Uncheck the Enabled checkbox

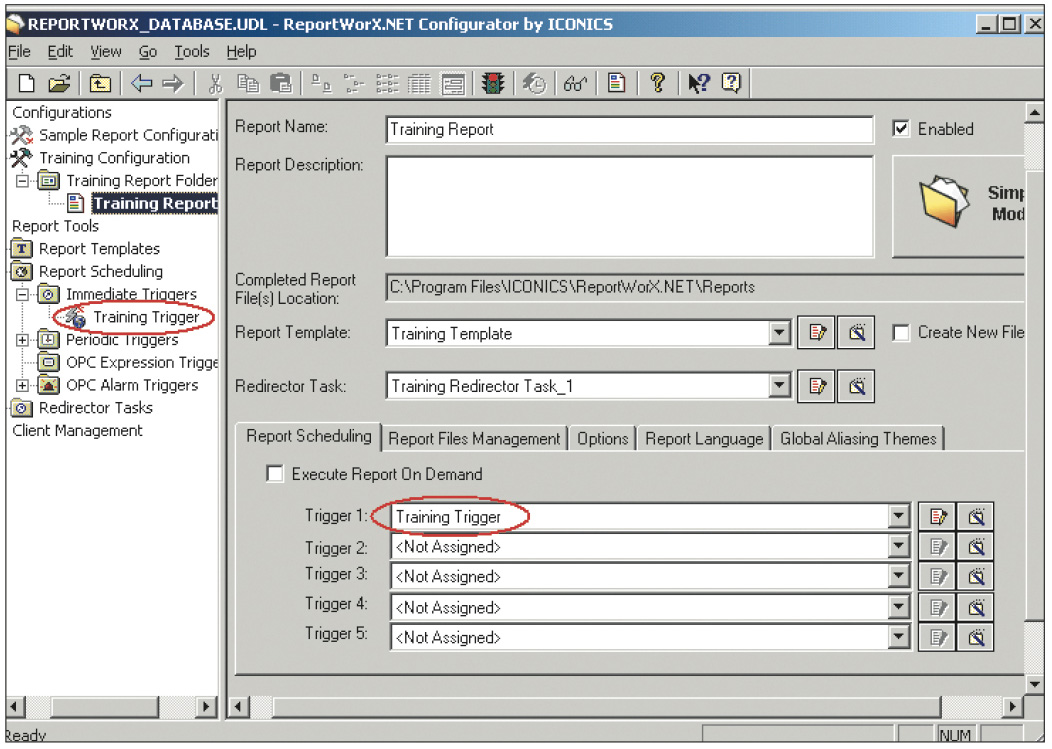click(901, 129)
